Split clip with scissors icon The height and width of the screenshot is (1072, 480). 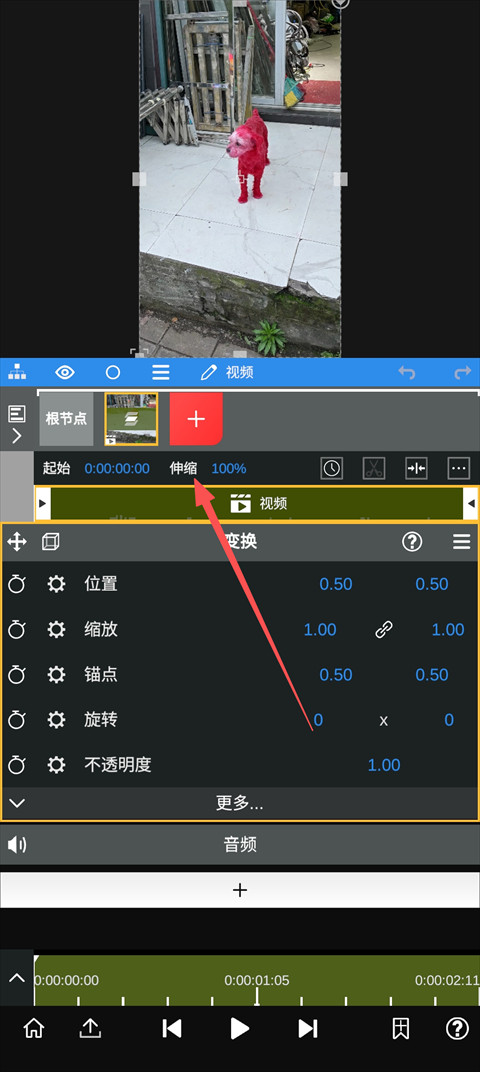[x=374, y=468]
